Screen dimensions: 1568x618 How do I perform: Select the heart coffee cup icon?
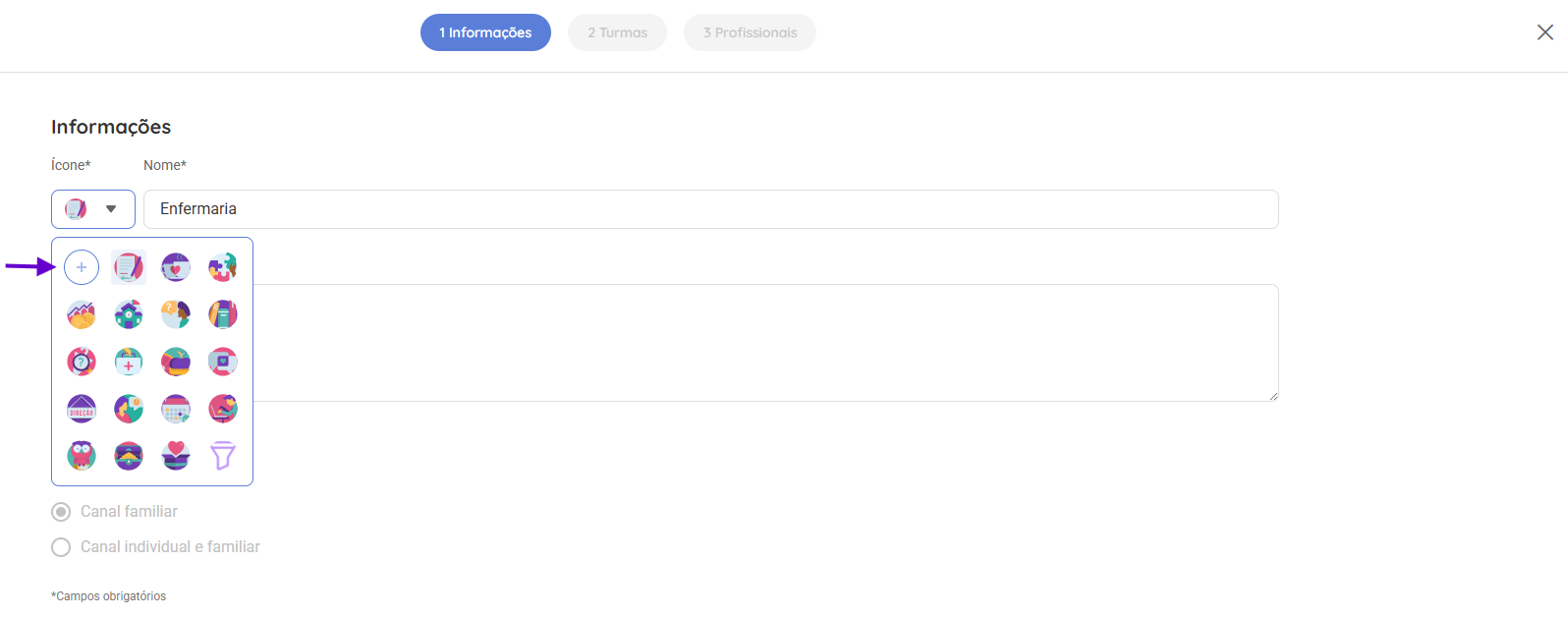tap(176, 267)
